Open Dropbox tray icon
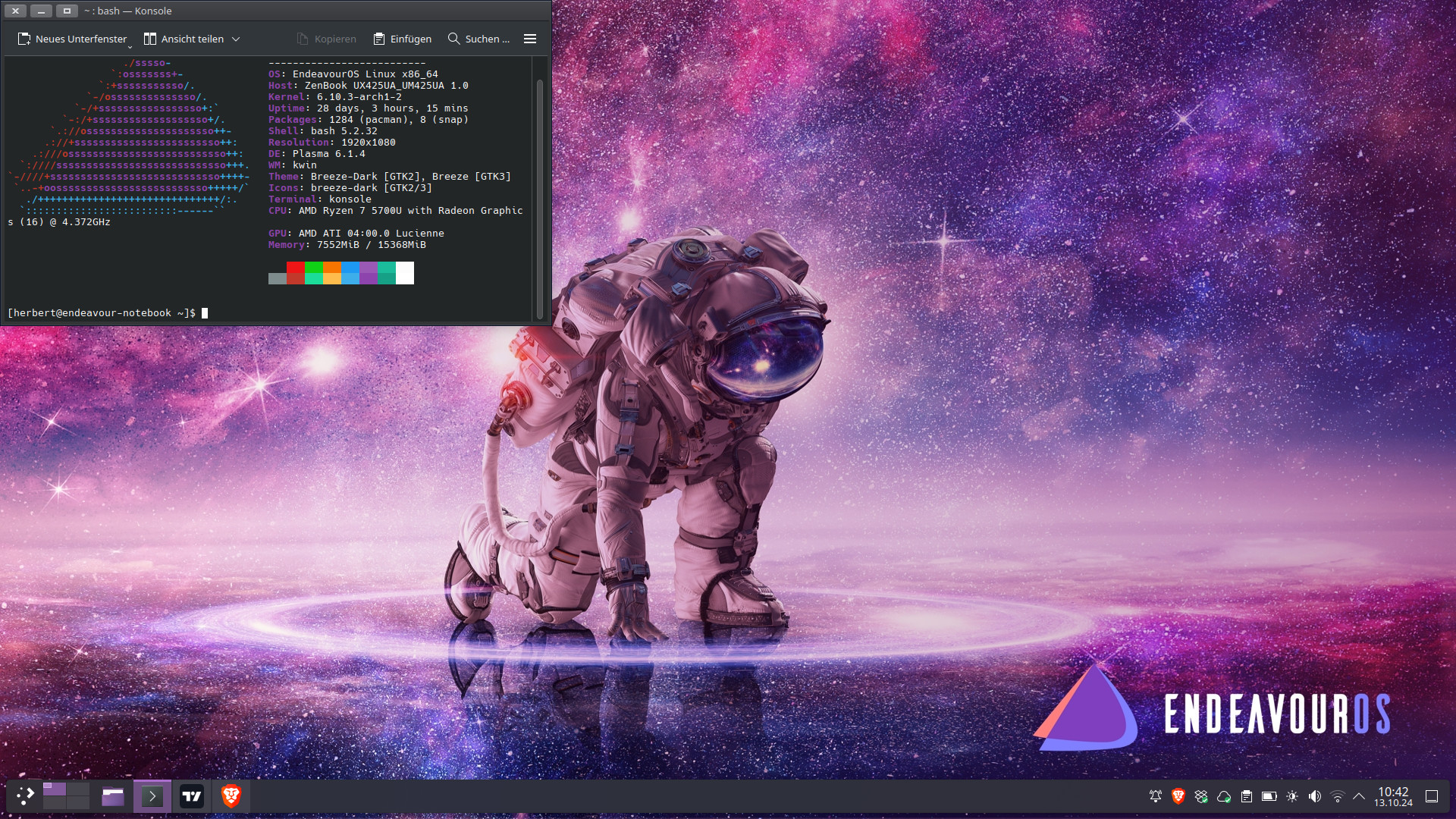This screenshot has width=1456, height=819. coord(1201,796)
